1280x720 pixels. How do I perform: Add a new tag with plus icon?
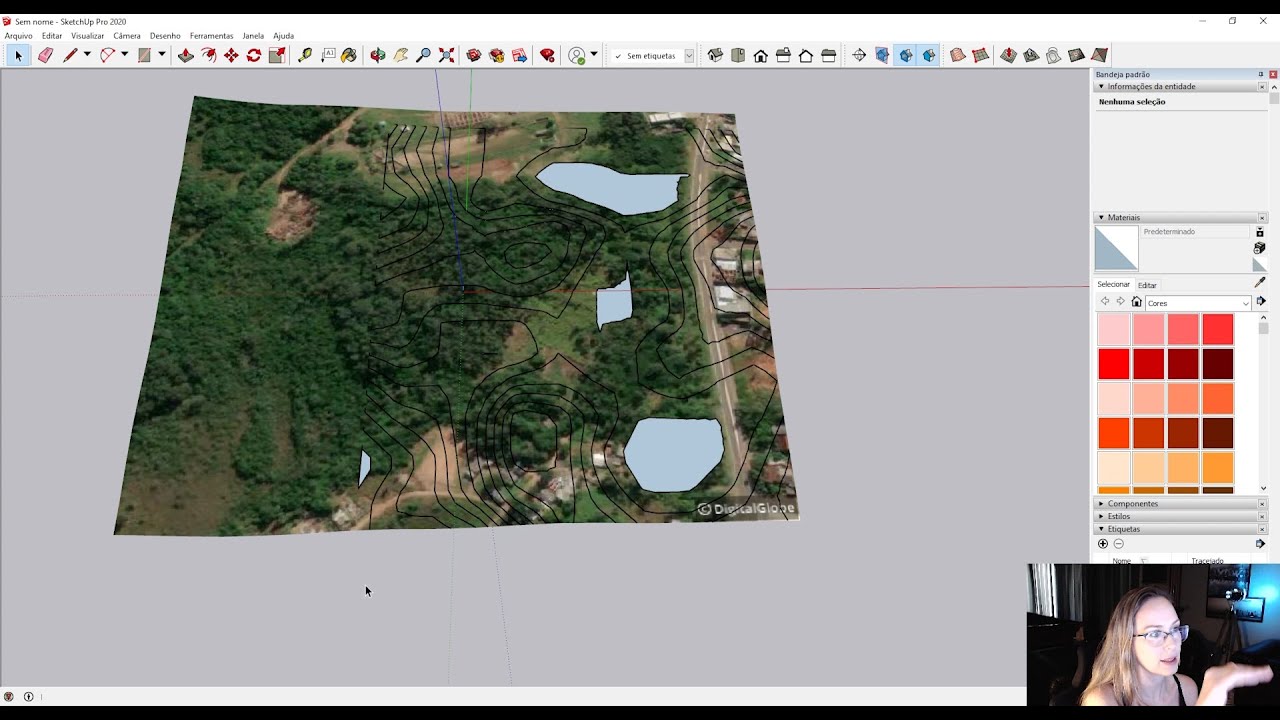pyautogui.click(x=1103, y=544)
